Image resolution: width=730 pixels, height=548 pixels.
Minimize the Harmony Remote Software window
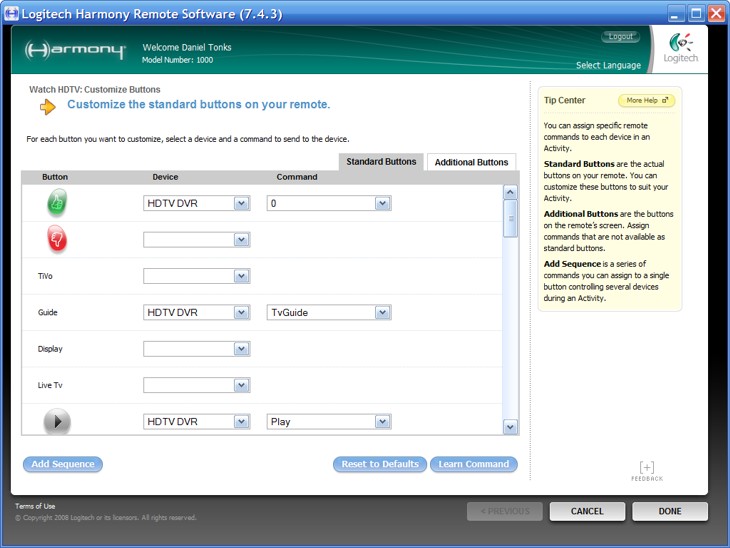point(675,14)
